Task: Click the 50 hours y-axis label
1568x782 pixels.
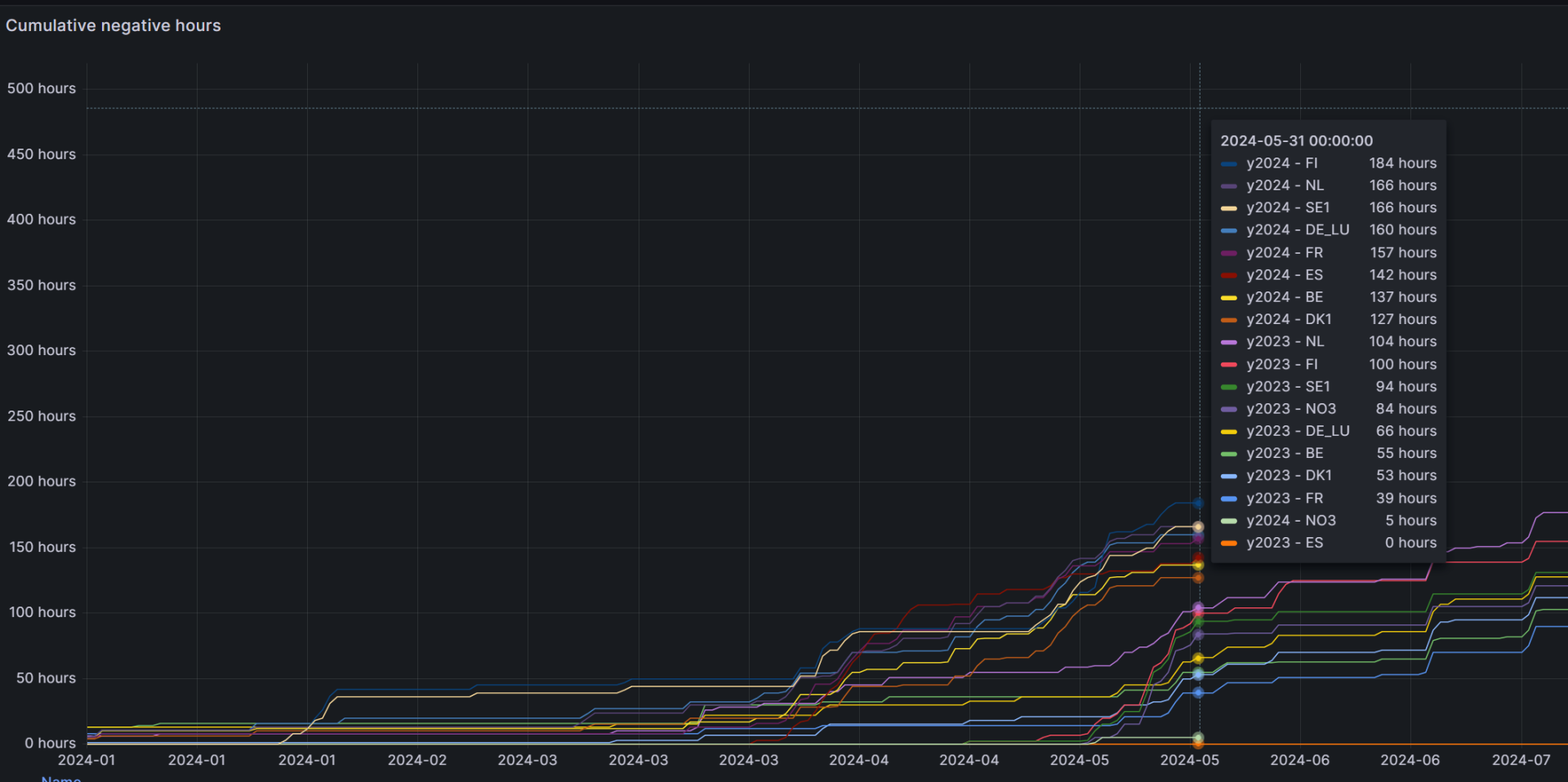Action: tap(46, 678)
